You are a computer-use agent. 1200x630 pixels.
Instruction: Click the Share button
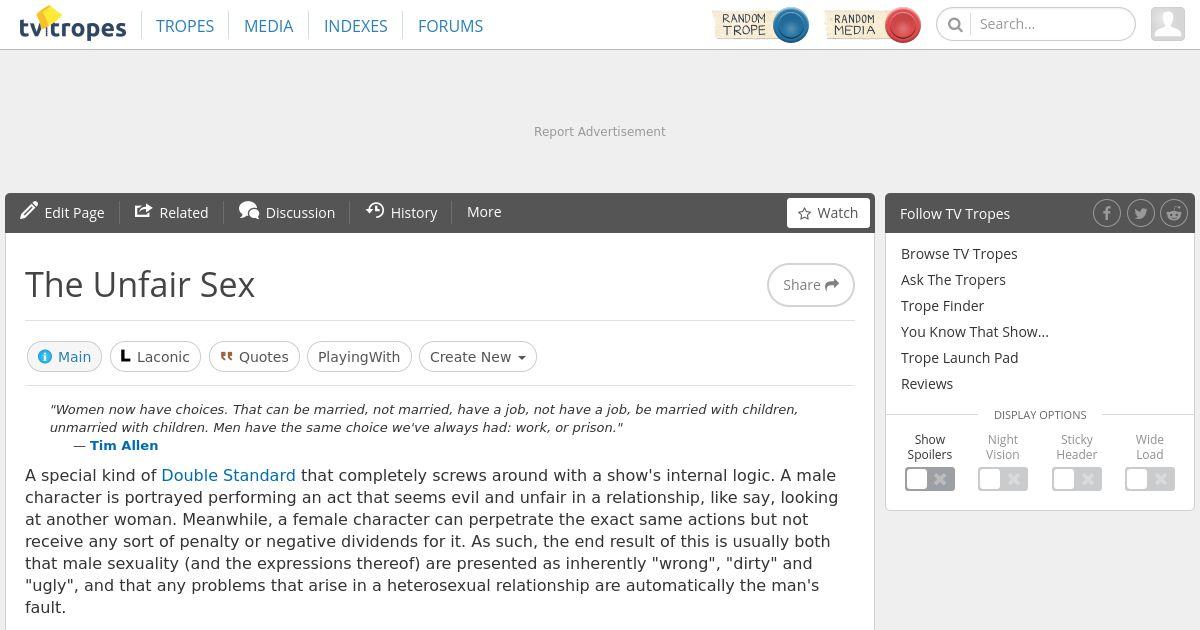click(811, 285)
